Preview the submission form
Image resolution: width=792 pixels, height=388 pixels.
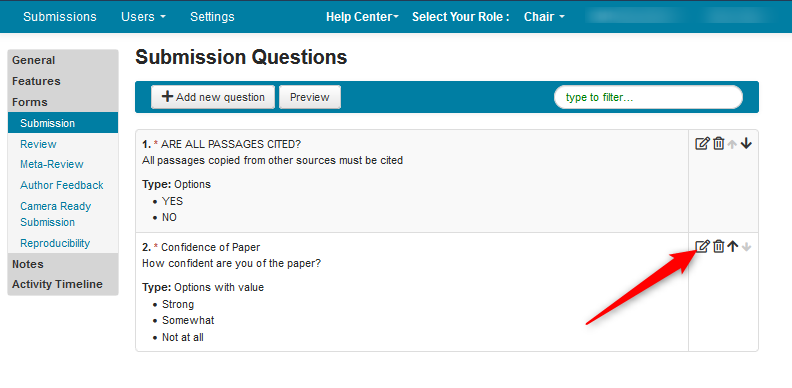310,97
